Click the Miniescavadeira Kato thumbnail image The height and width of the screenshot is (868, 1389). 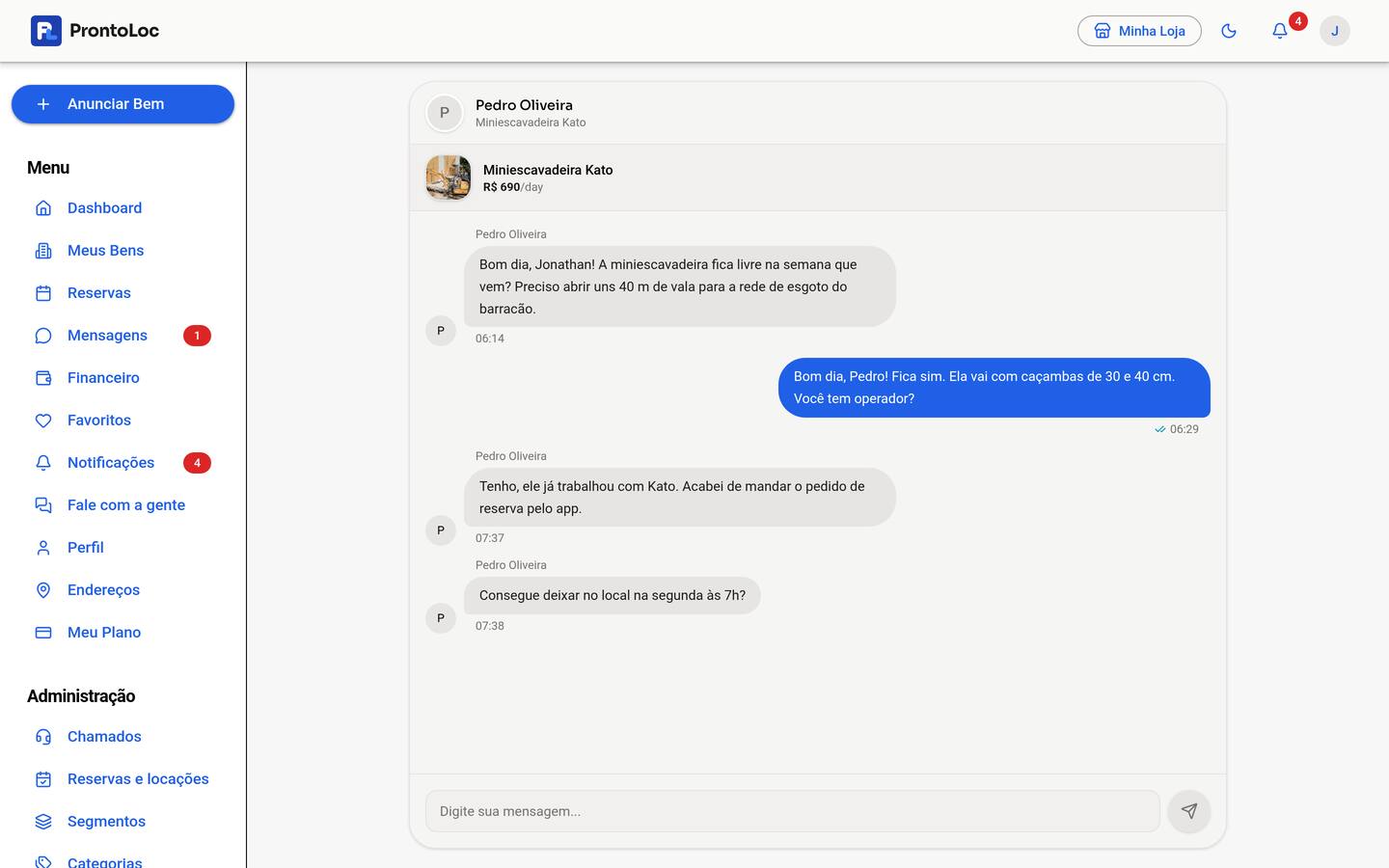449,177
